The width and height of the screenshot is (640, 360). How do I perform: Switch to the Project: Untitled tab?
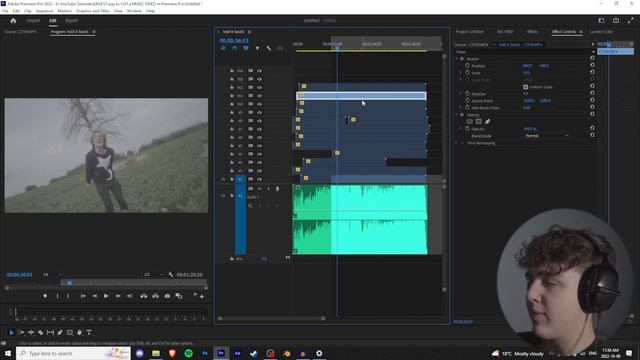coord(469,32)
